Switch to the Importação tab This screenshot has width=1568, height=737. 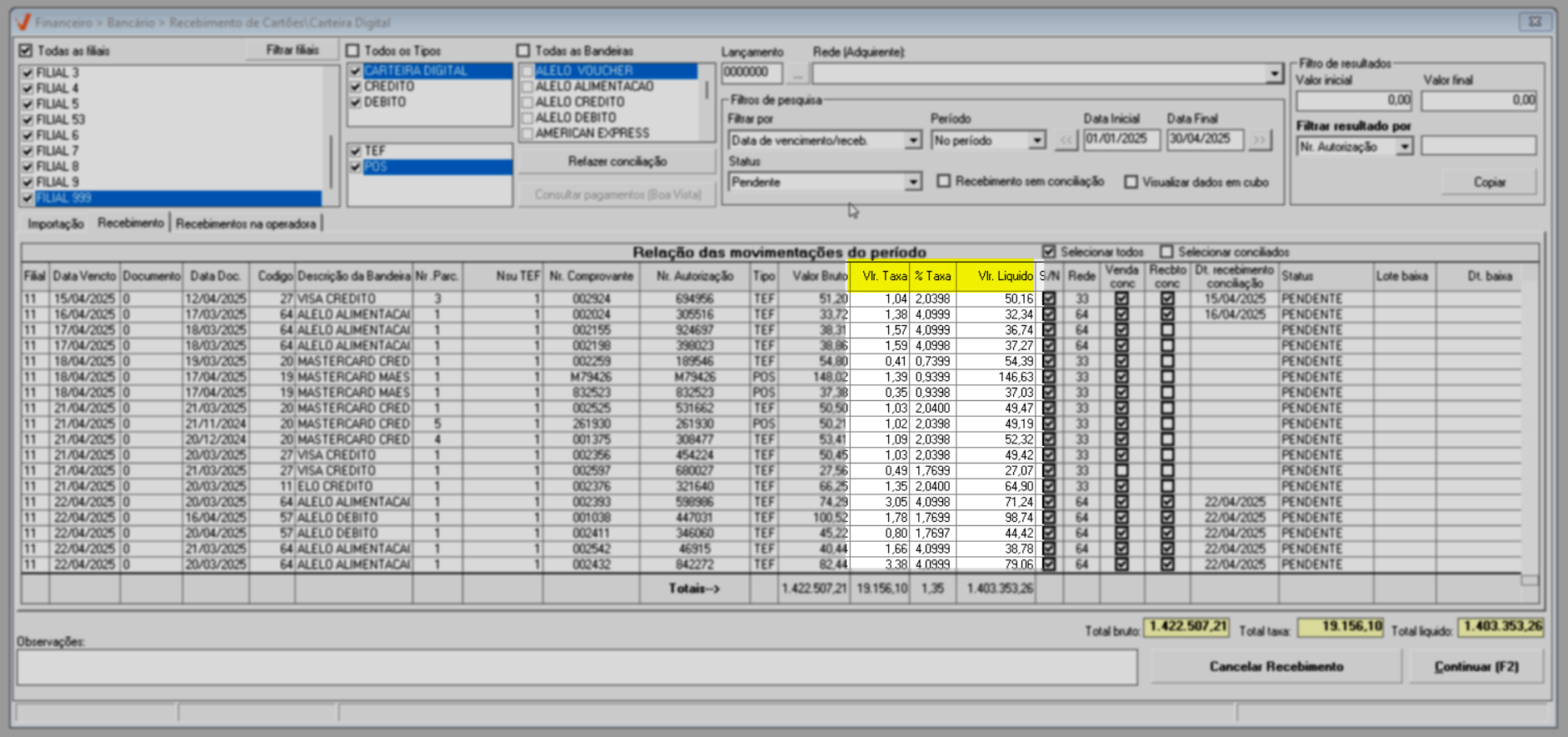(x=55, y=223)
